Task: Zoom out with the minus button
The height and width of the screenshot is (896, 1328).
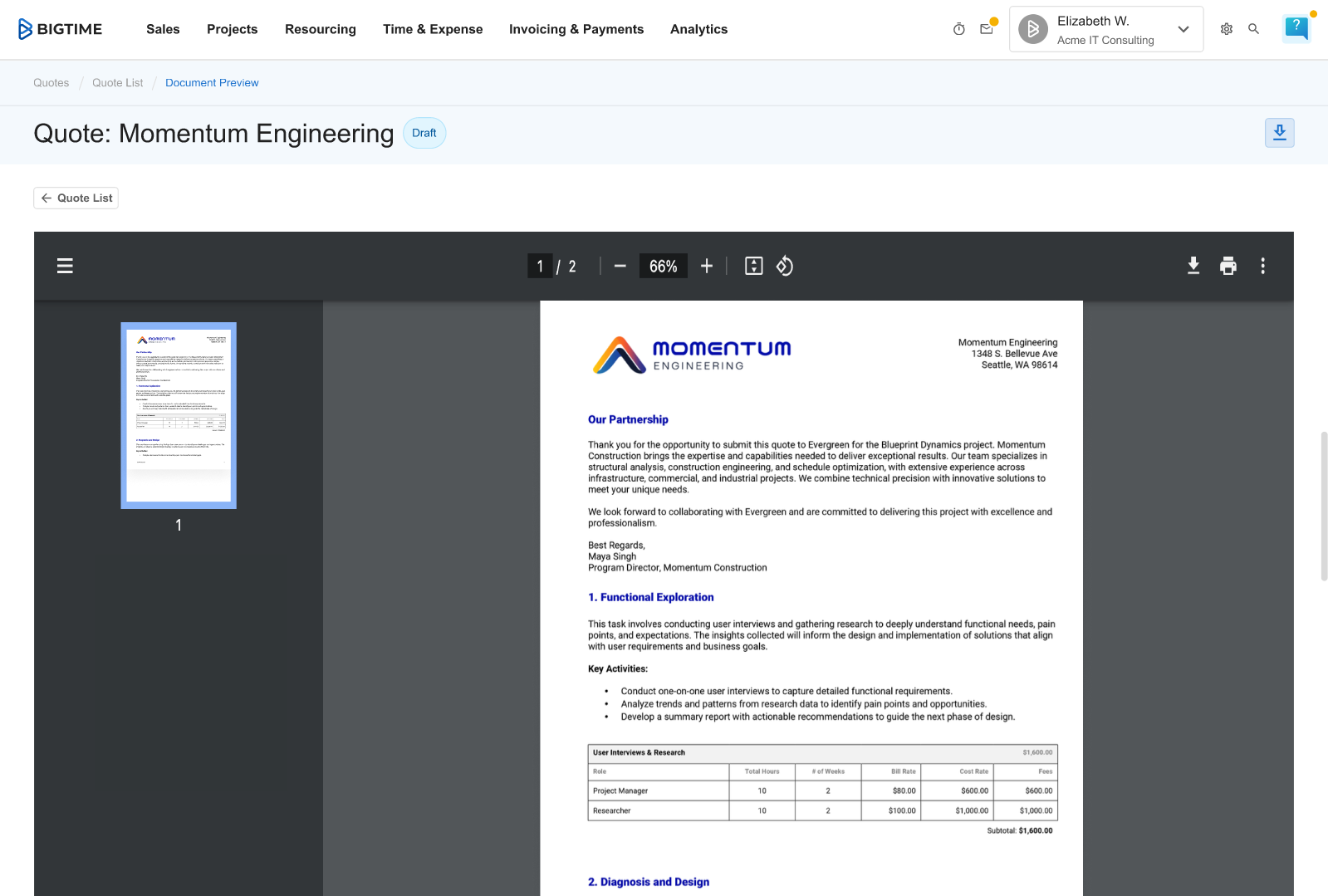Action: (620, 266)
